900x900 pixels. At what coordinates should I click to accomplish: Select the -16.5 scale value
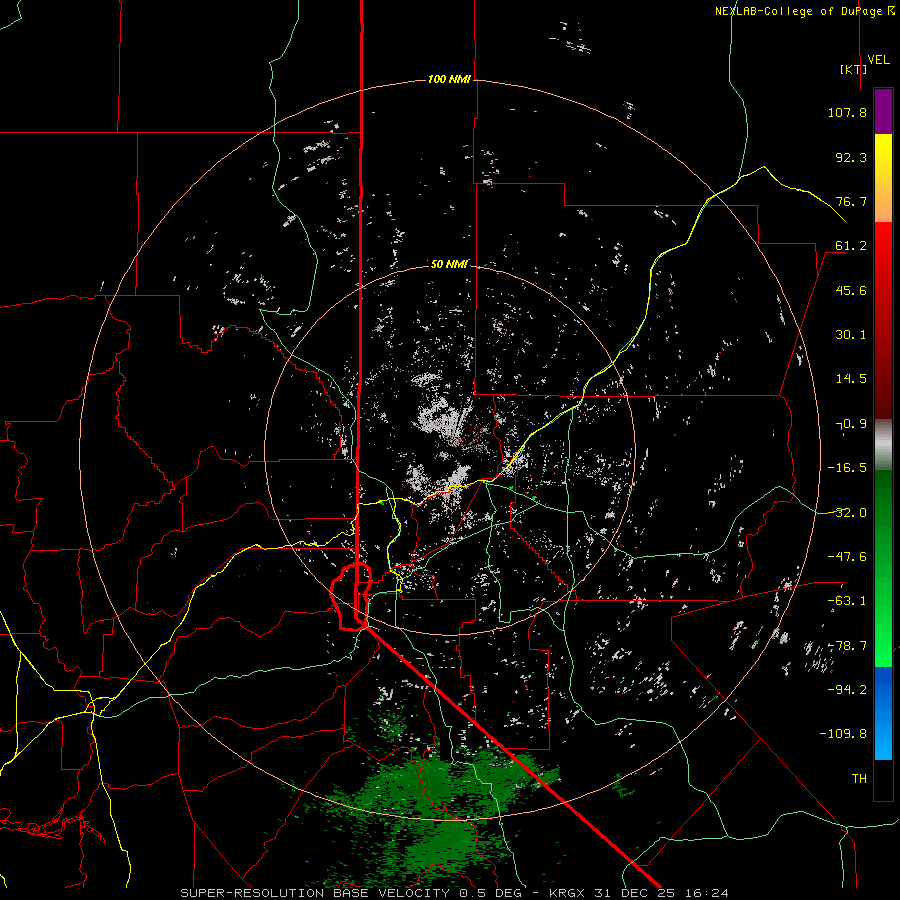click(x=847, y=468)
